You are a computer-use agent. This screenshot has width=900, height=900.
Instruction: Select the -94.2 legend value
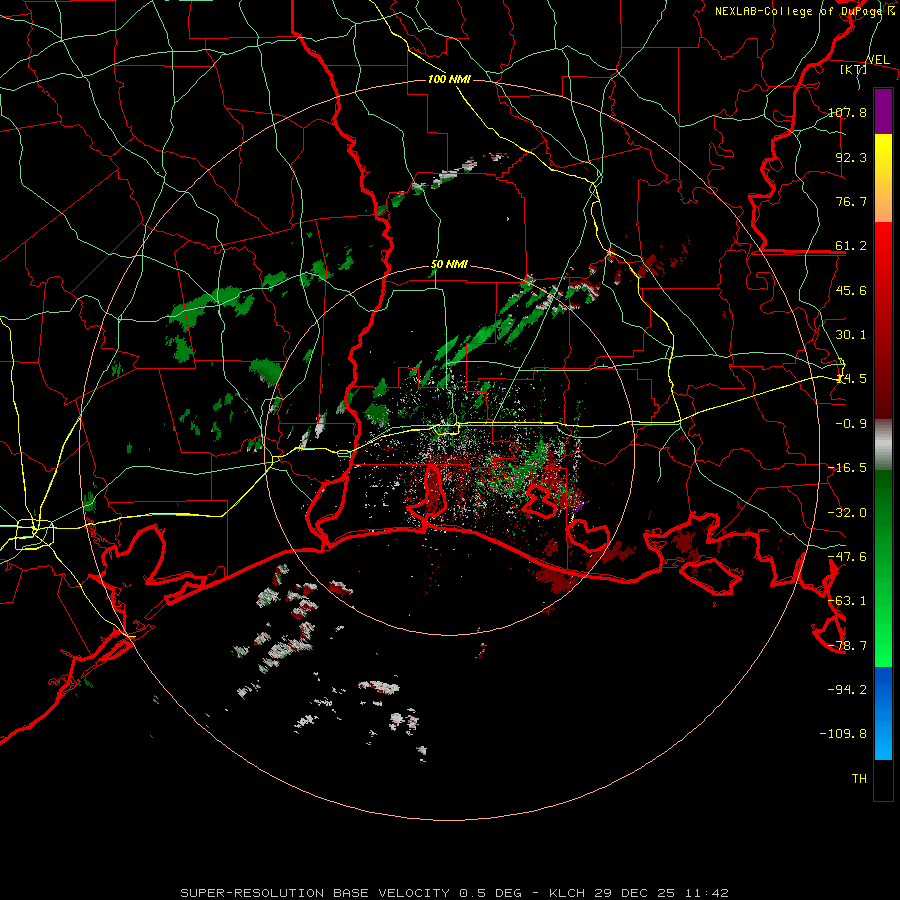[848, 689]
